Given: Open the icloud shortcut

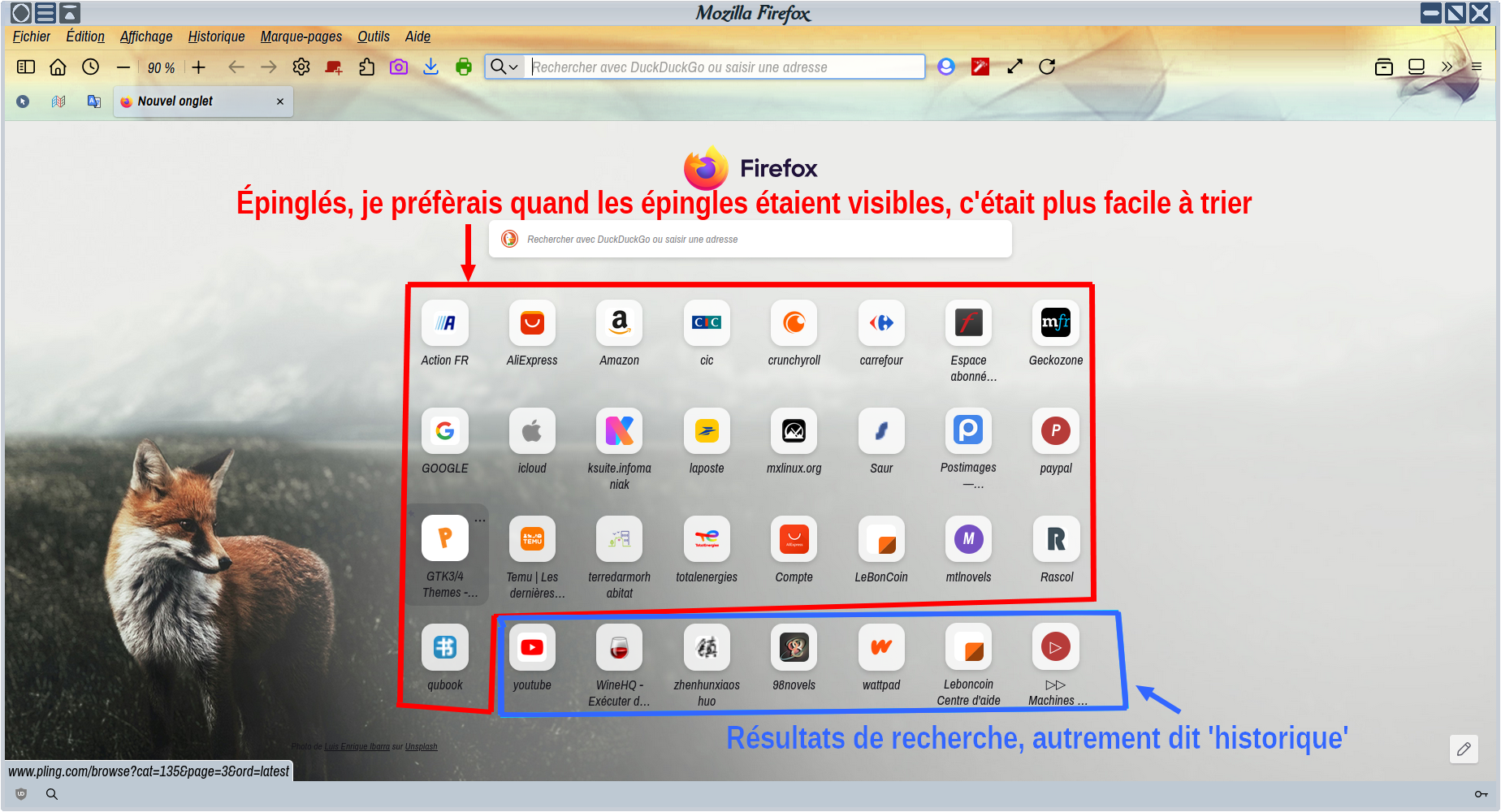Looking at the screenshot, I should (x=532, y=431).
